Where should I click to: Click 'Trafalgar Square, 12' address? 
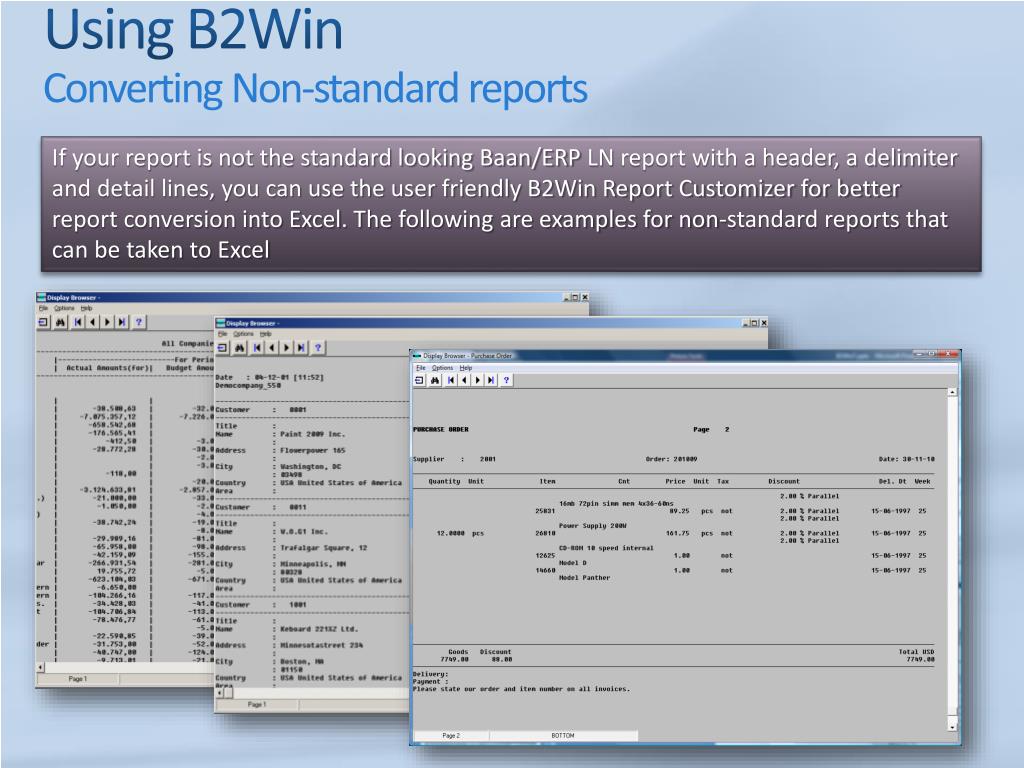click(x=323, y=548)
